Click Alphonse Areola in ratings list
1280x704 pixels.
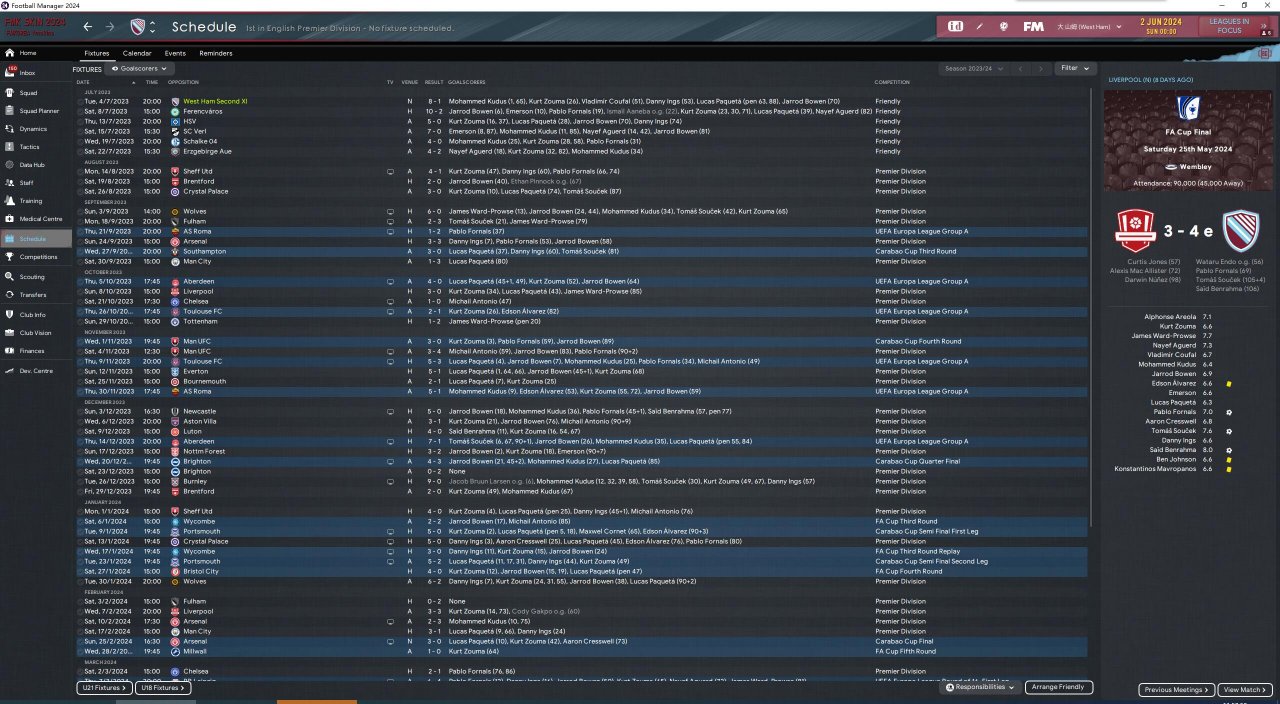[1171, 316]
